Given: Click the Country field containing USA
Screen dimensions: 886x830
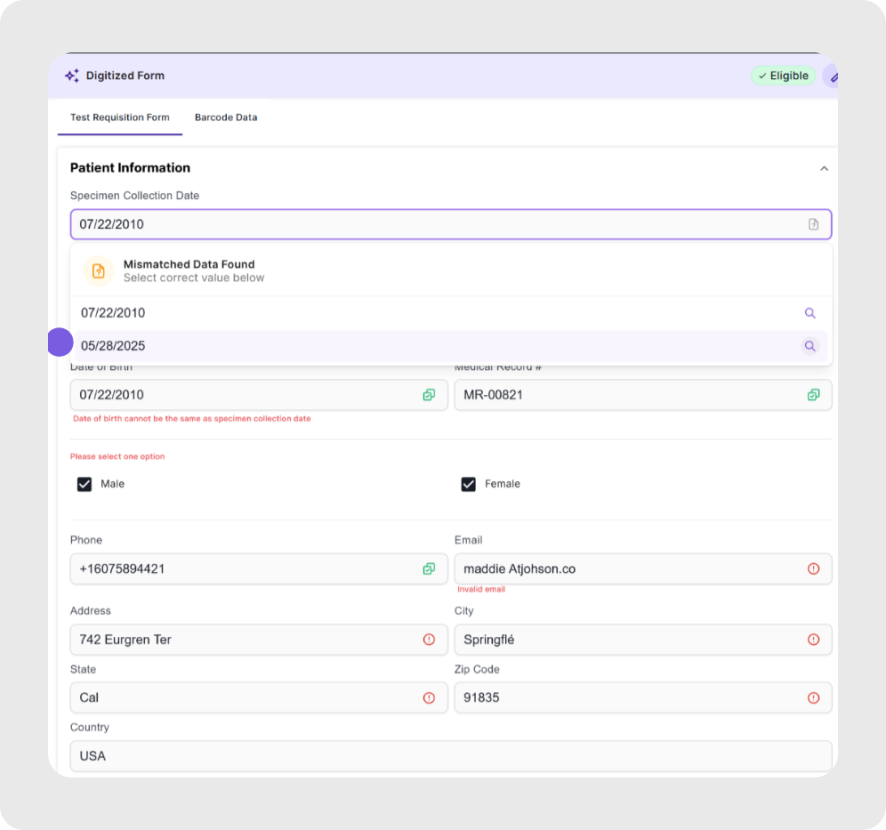Looking at the screenshot, I should tap(451, 756).
